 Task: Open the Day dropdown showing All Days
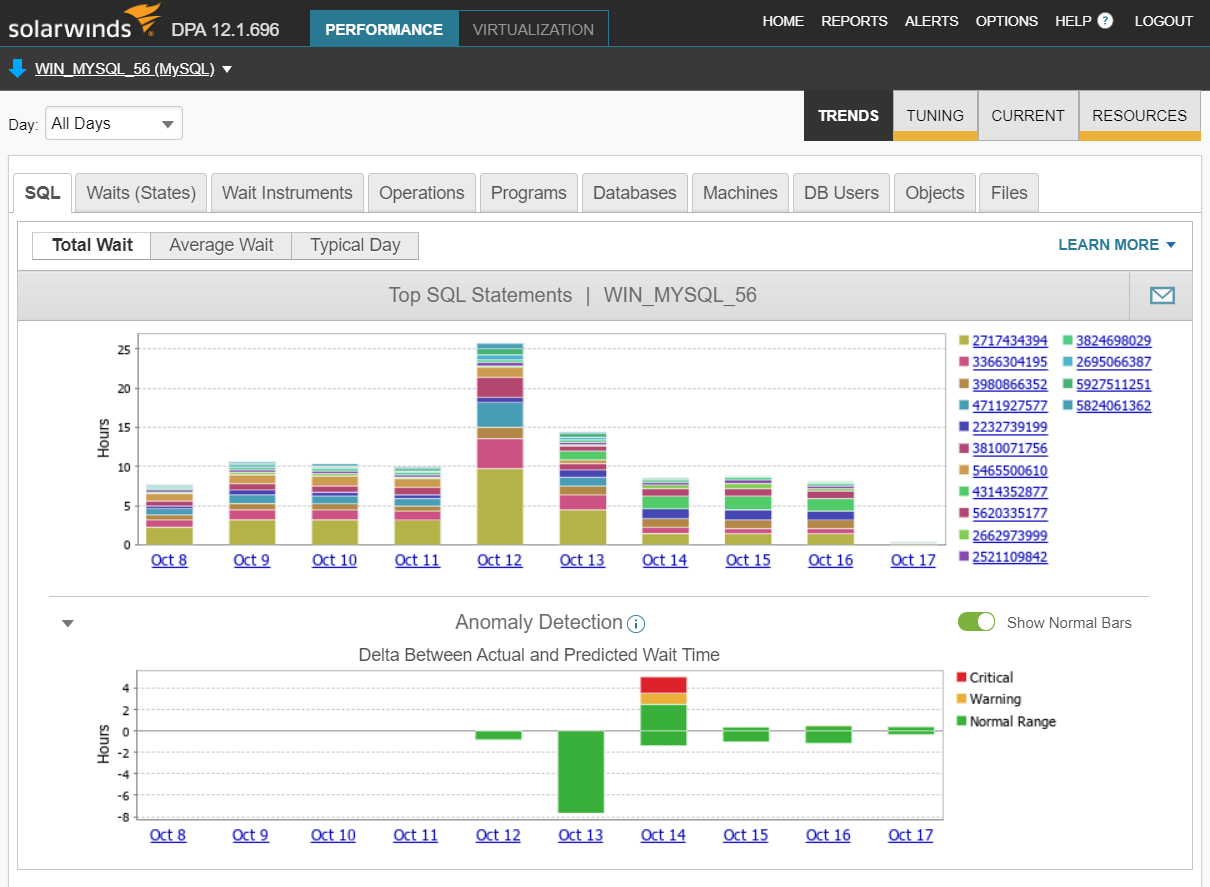pyautogui.click(x=114, y=124)
